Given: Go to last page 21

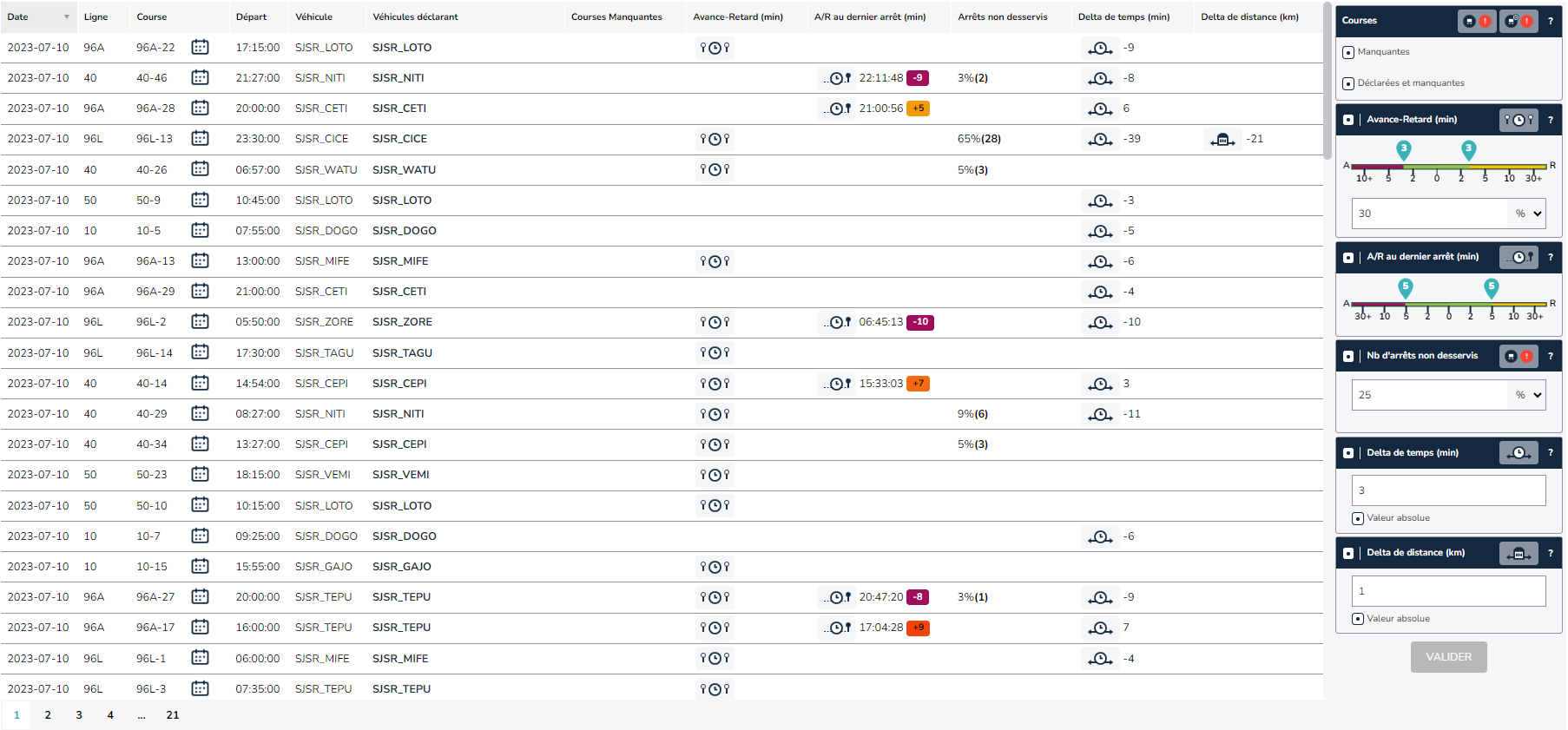Looking at the screenshot, I should 173,715.
